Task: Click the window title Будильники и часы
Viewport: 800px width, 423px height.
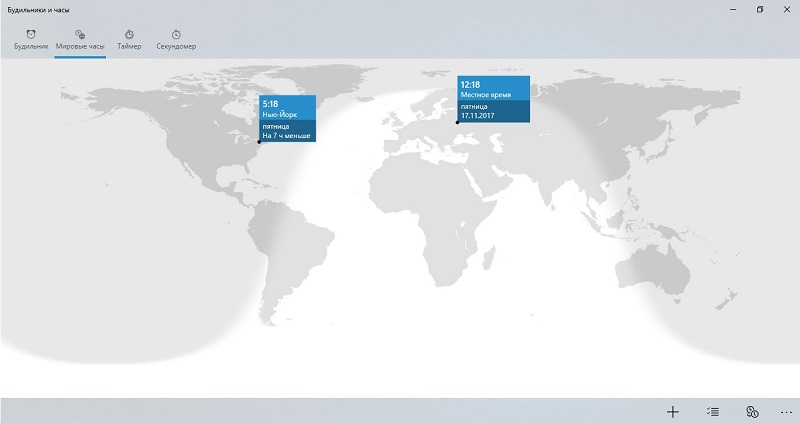Action: (38, 10)
